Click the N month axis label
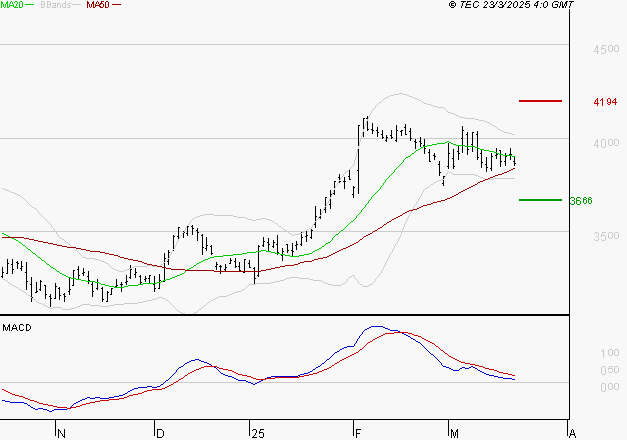Screen dimensions: 627x440 coord(61,434)
